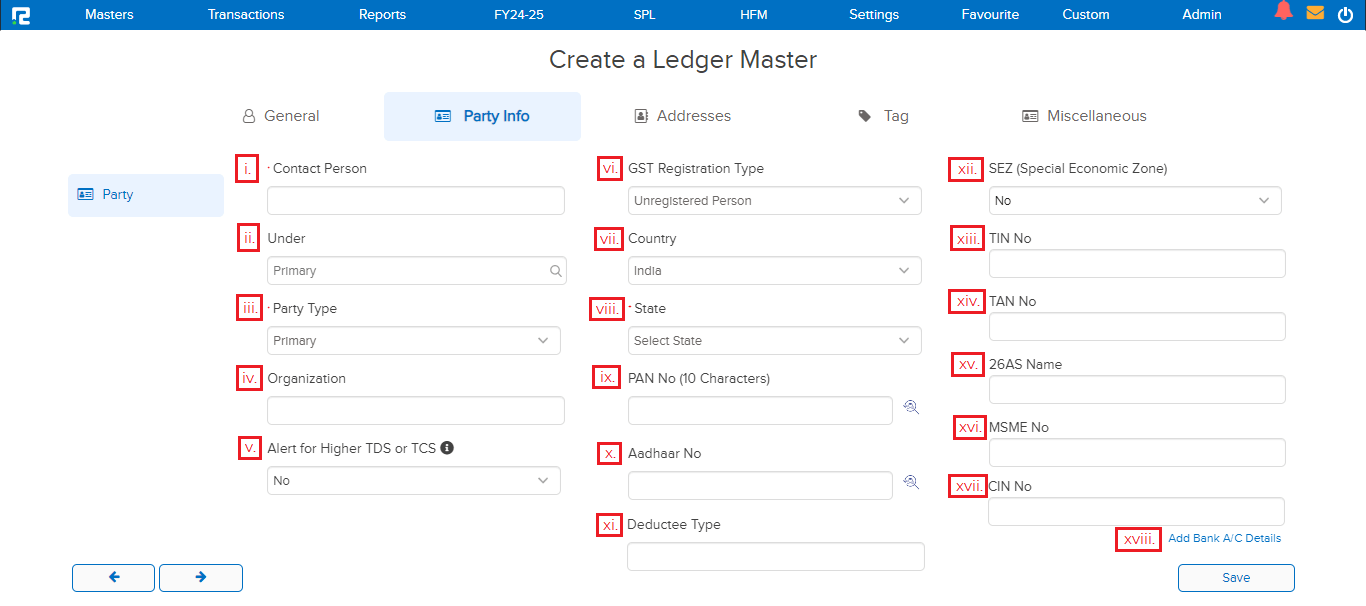Screen dimensions: 1366x606
Task: Click the search icon in Under field
Action: click(555, 271)
